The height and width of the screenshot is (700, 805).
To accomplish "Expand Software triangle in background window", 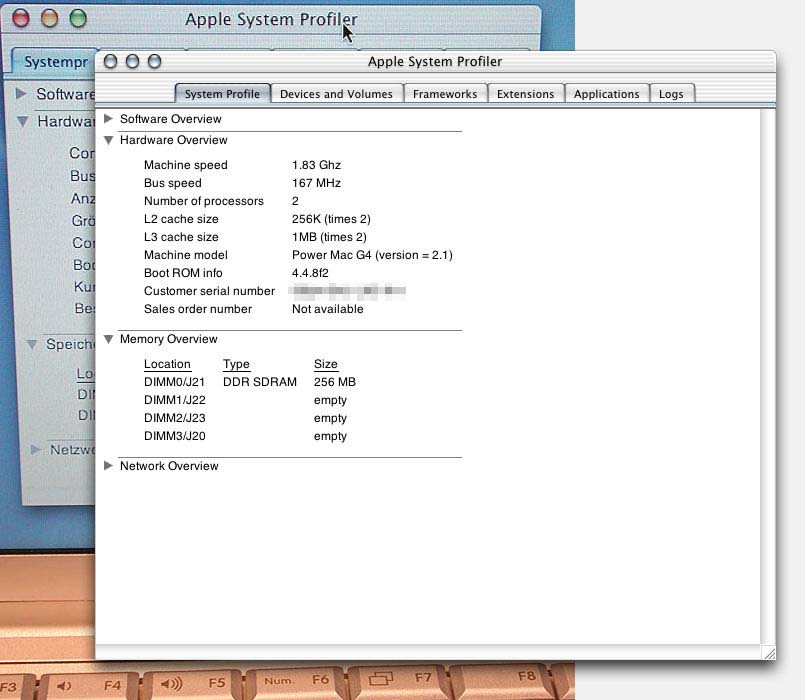I will click(21, 94).
